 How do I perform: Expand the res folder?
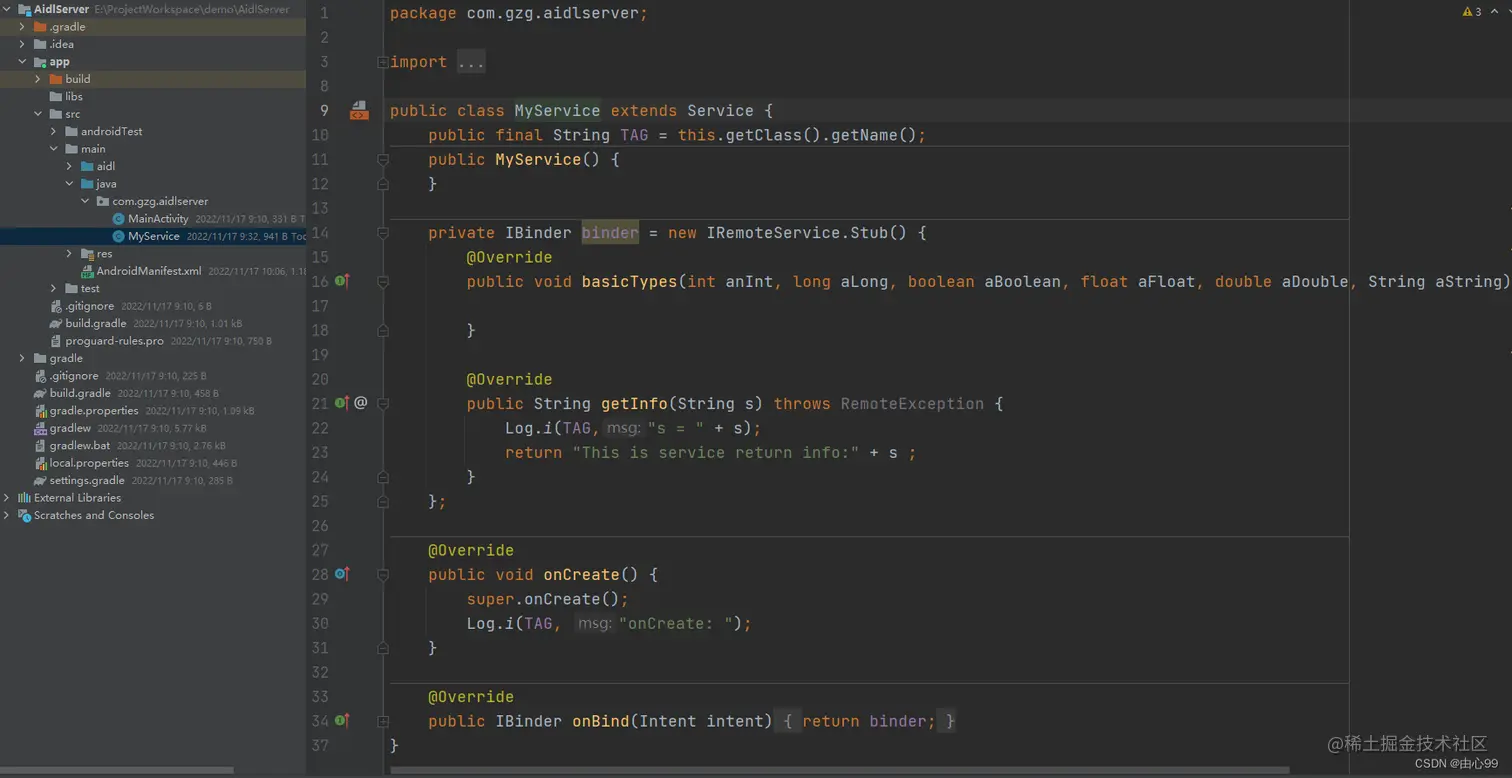[x=69, y=254]
